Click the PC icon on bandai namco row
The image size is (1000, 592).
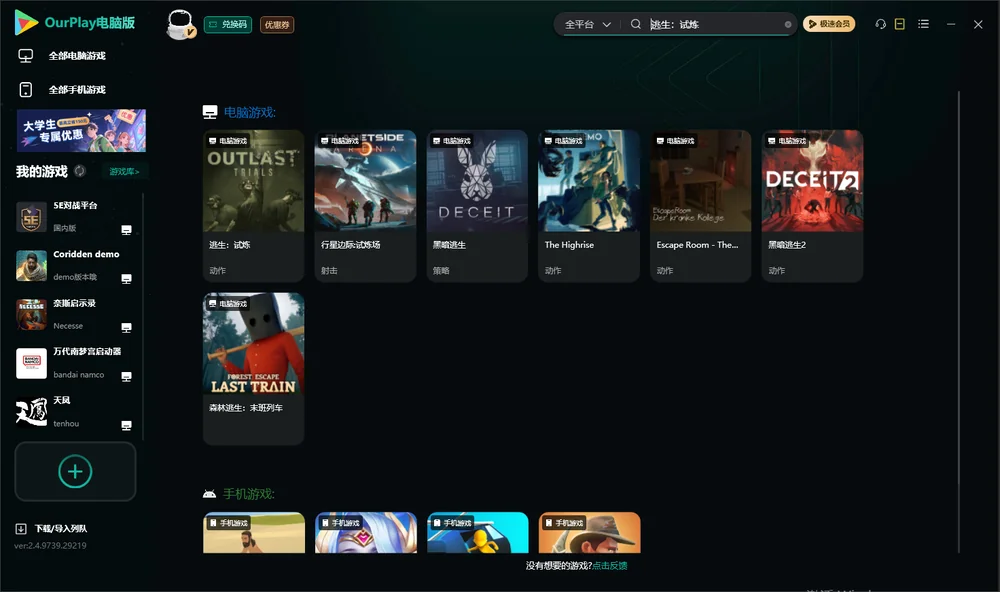coord(126,376)
